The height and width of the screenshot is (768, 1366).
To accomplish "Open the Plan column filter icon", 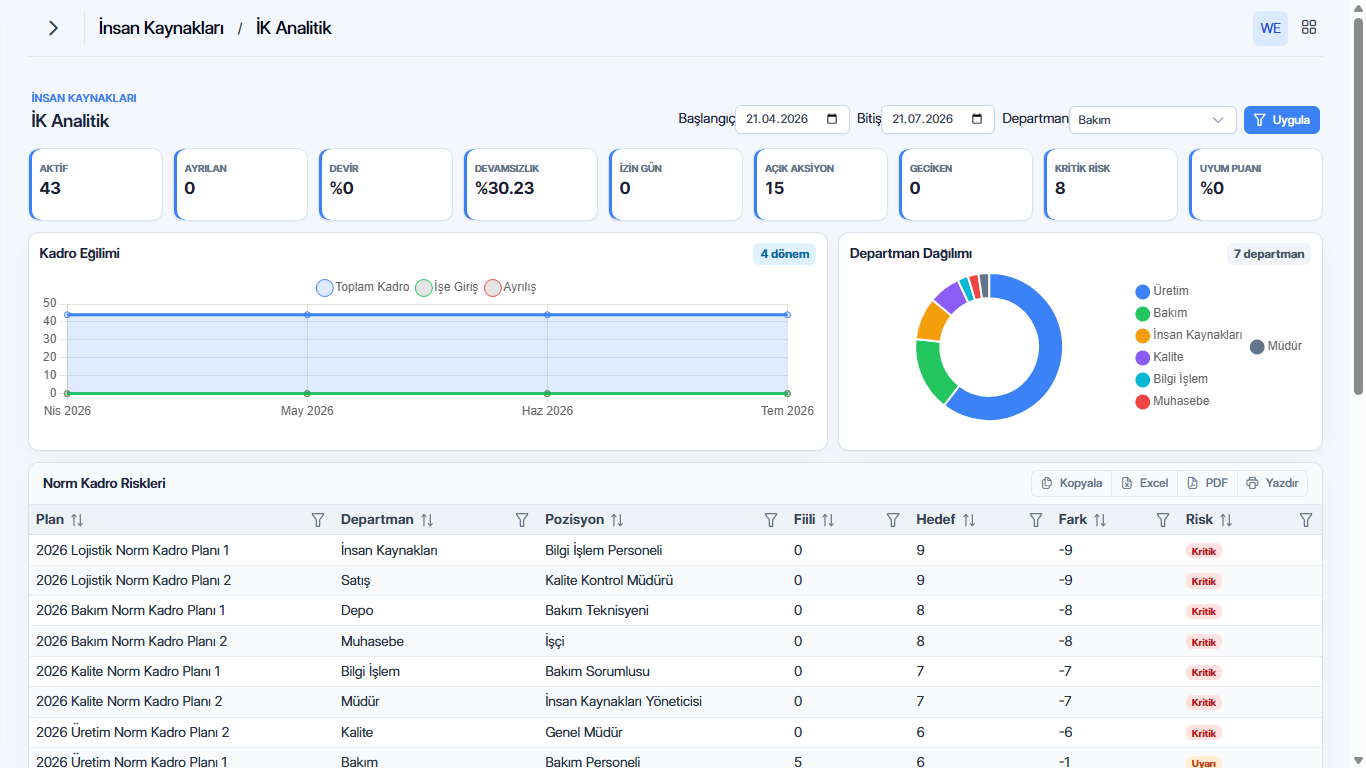I will pyautogui.click(x=318, y=520).
